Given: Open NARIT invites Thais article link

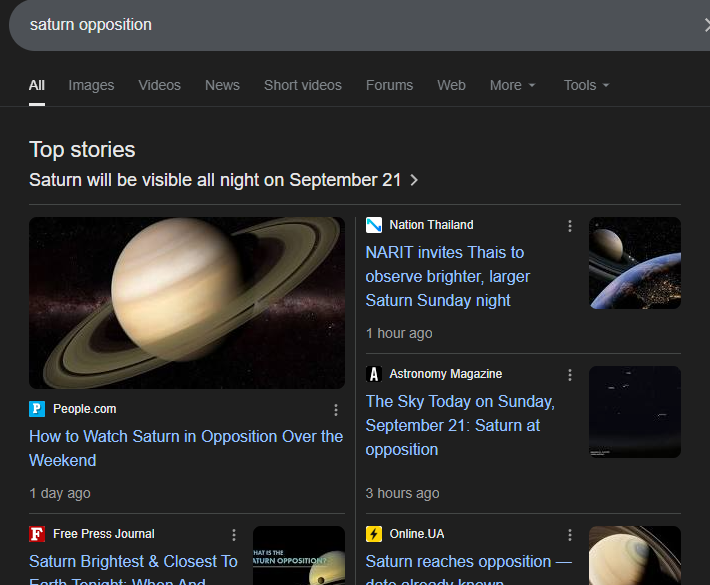Looking at the screenshot, I should click(x=447, y=276).
